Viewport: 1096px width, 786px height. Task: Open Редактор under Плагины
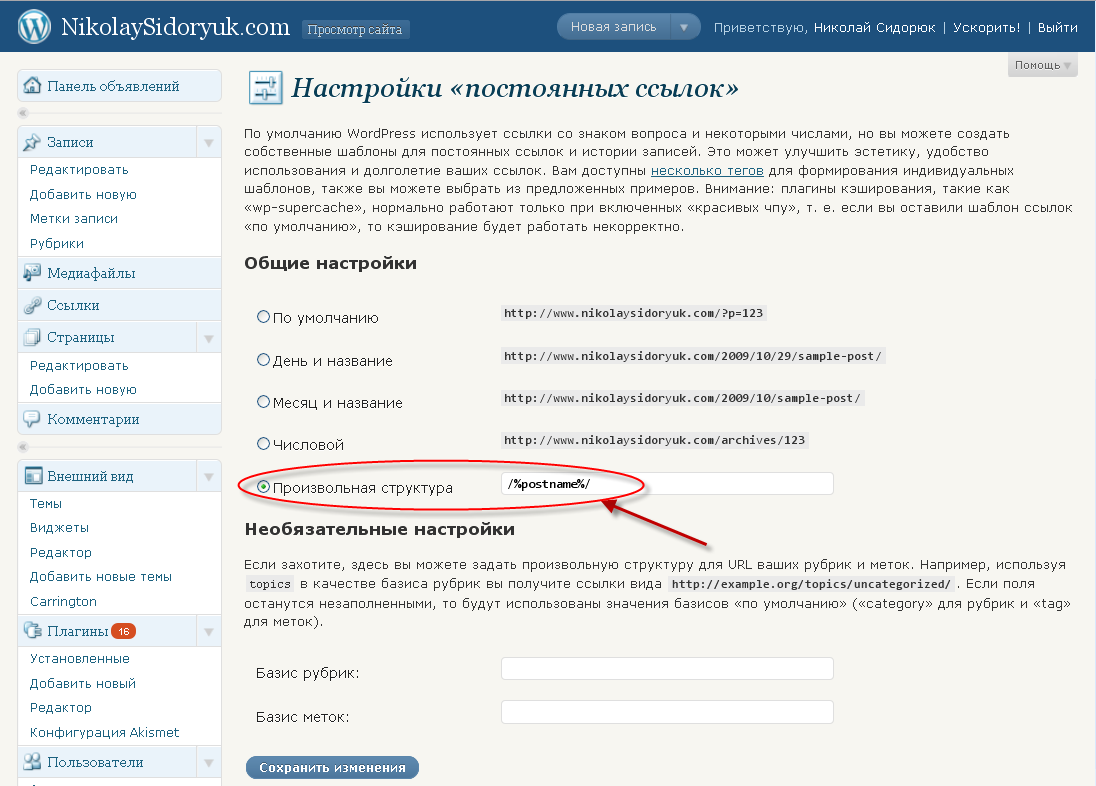(x=60, y=708)
